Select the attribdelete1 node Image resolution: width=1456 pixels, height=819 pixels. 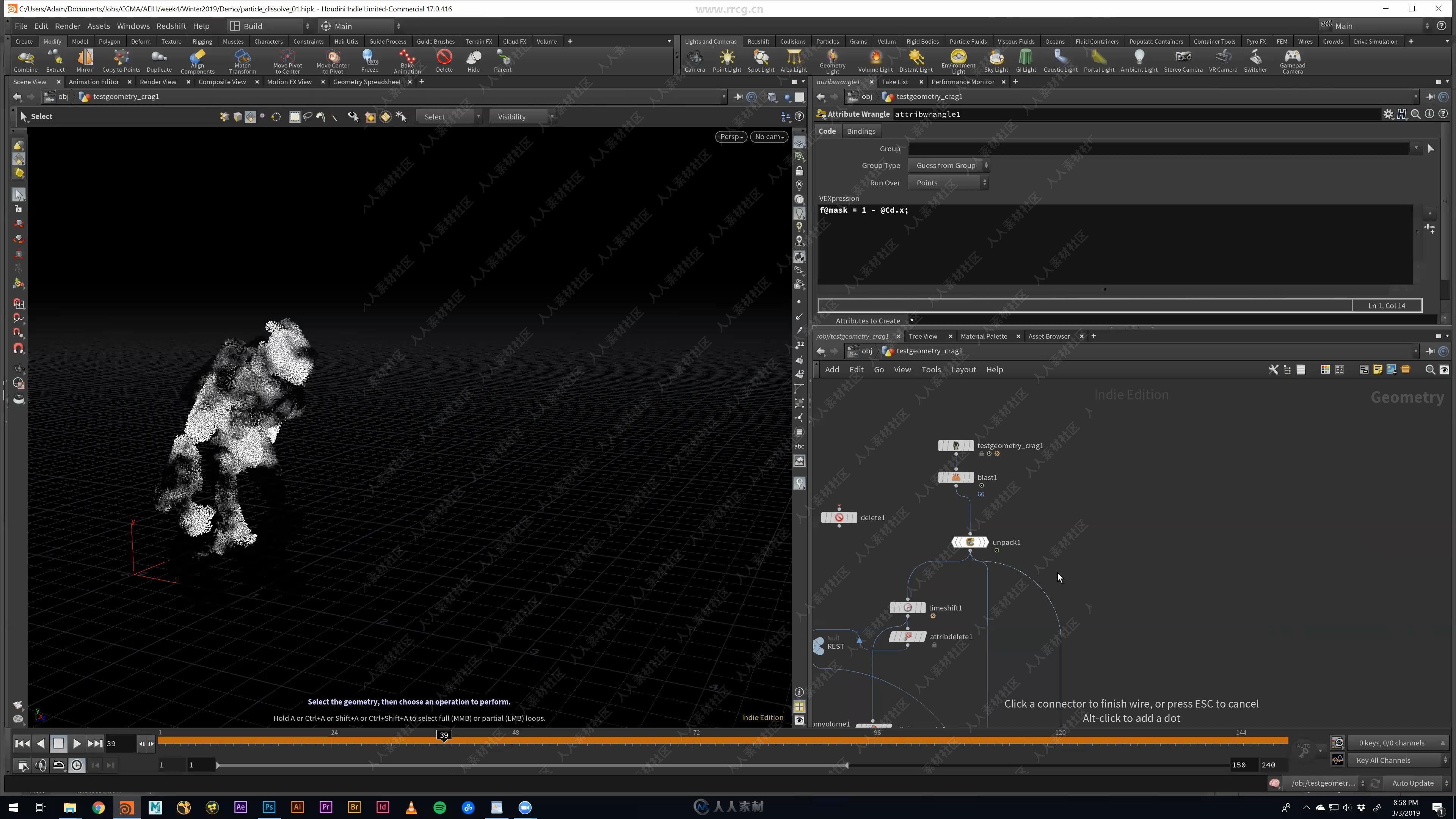coord(908,637)
